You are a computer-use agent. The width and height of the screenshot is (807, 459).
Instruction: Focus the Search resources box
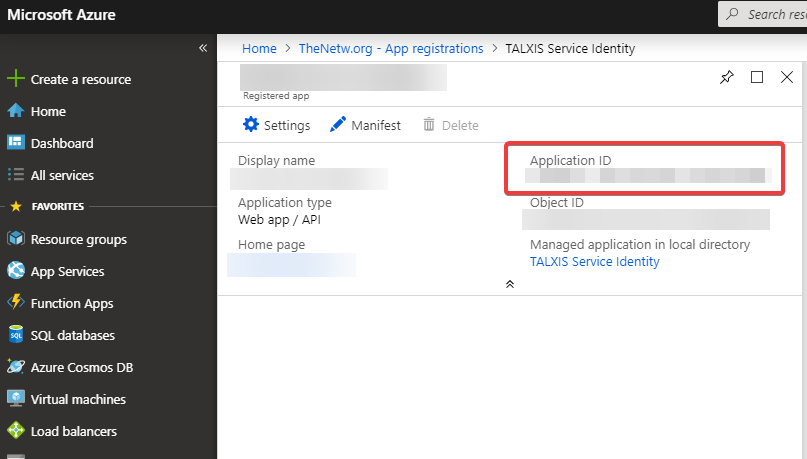[763, 14]
